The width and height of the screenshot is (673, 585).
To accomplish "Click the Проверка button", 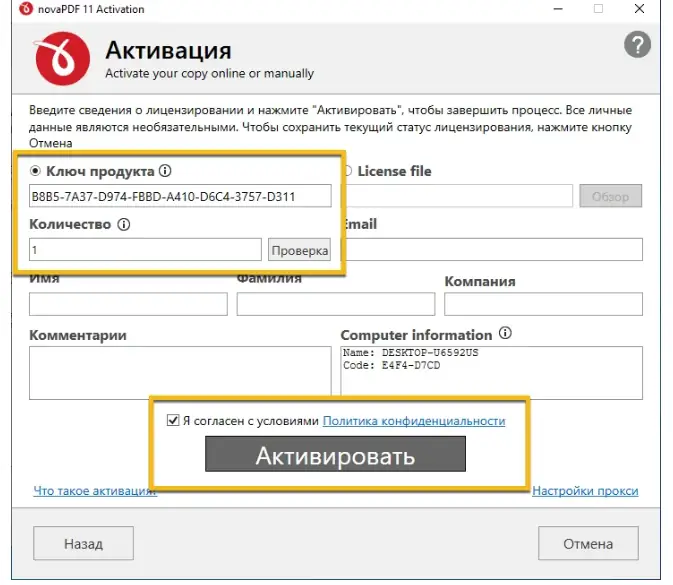I will pos(300,250).
